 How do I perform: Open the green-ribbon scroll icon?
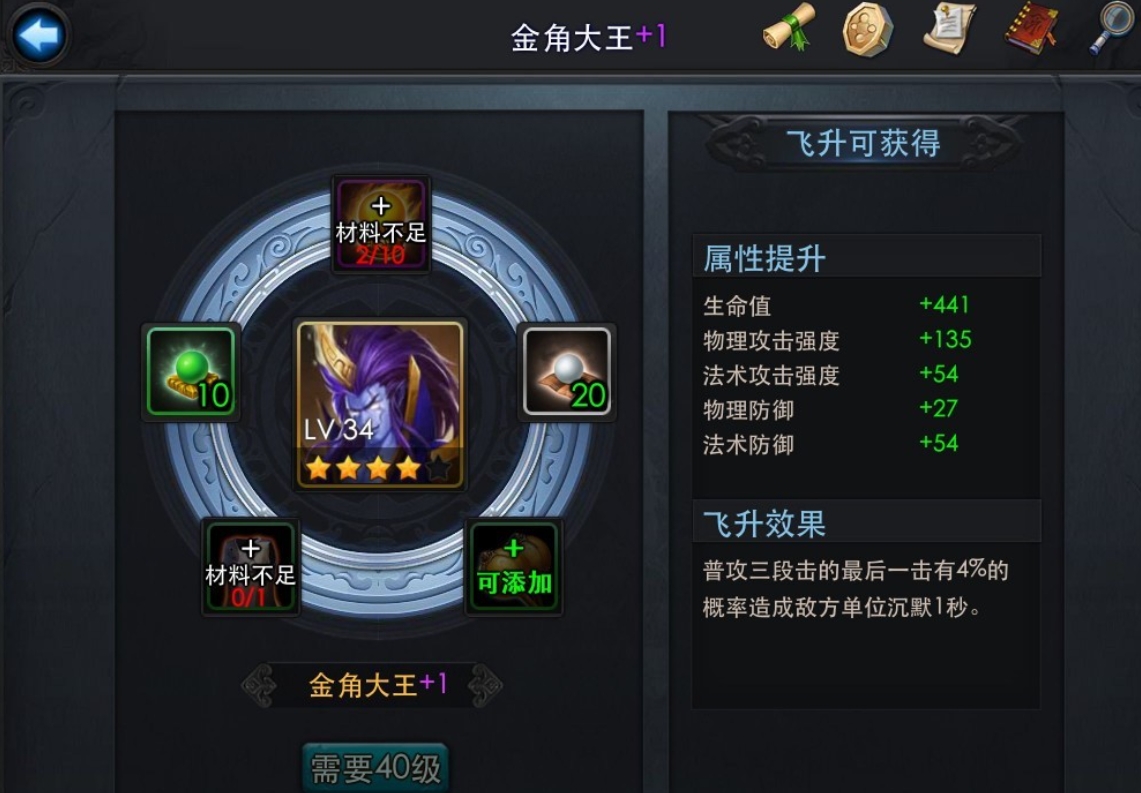coord(788,29)
